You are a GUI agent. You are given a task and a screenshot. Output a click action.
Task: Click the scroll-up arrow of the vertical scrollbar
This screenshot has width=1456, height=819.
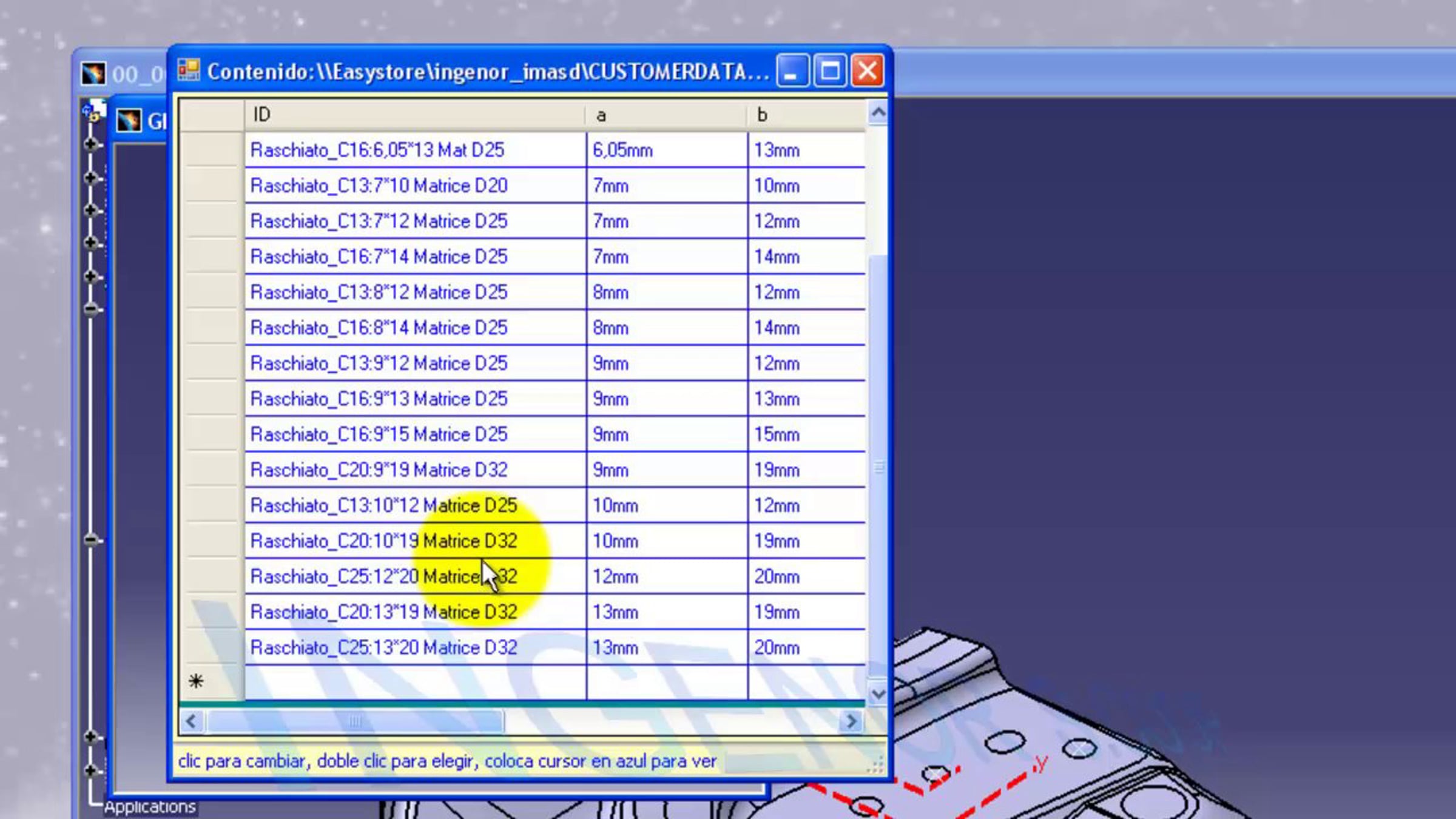tap(877, 113)
